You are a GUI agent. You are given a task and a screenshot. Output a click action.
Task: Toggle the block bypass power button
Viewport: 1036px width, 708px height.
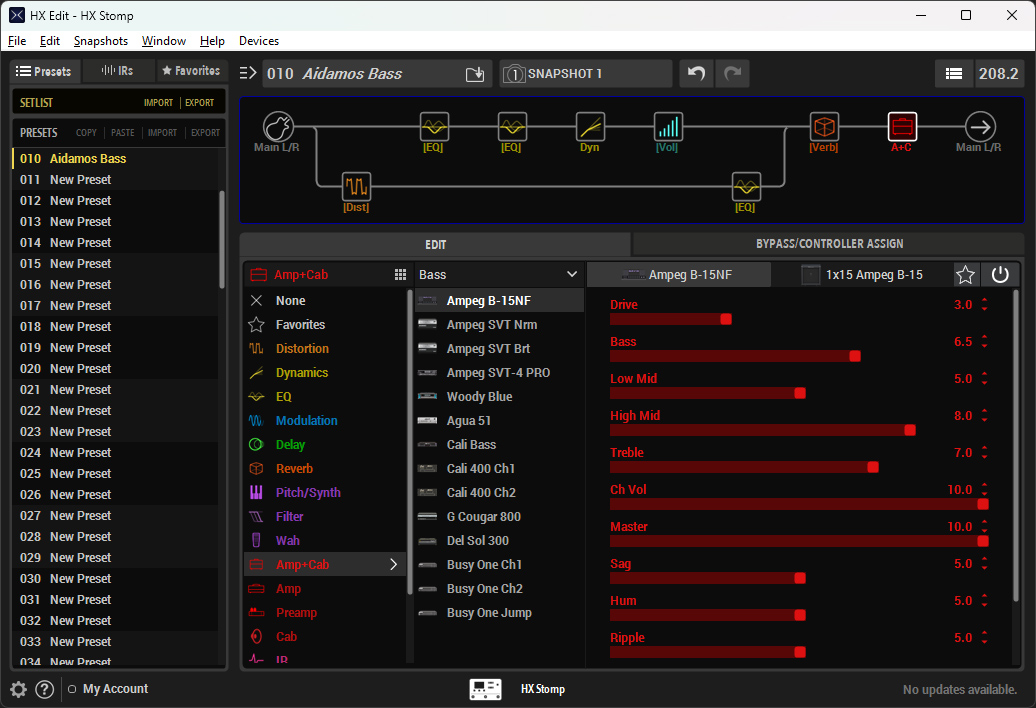click(x=1000, y=275)
